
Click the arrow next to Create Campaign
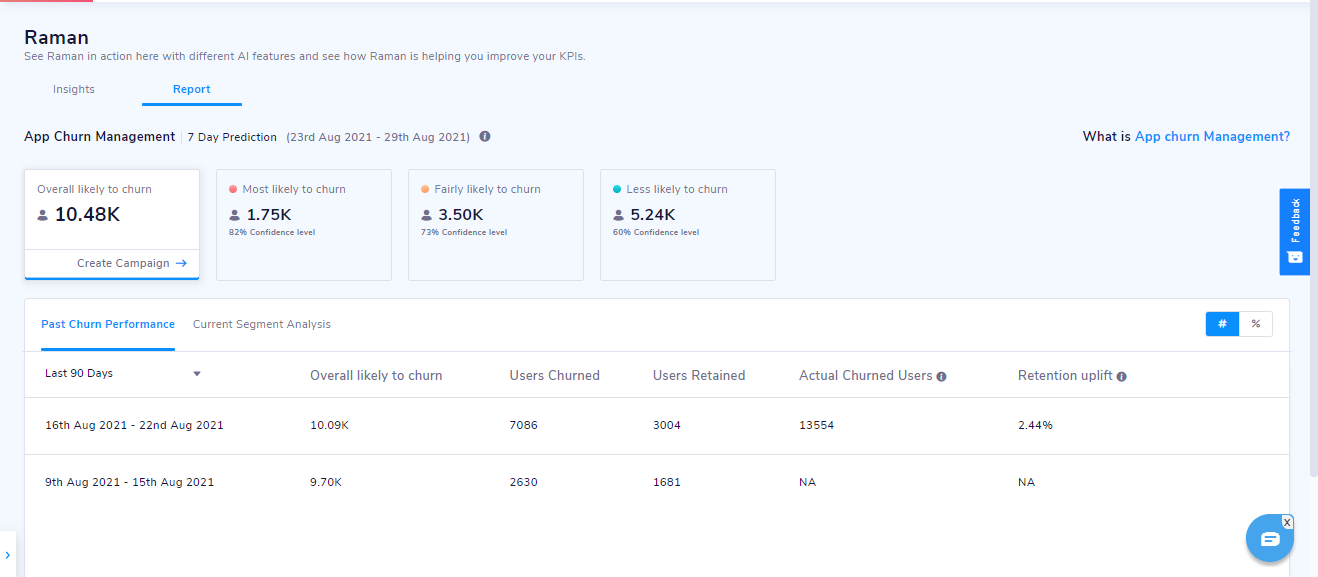[x=181, y=263]
